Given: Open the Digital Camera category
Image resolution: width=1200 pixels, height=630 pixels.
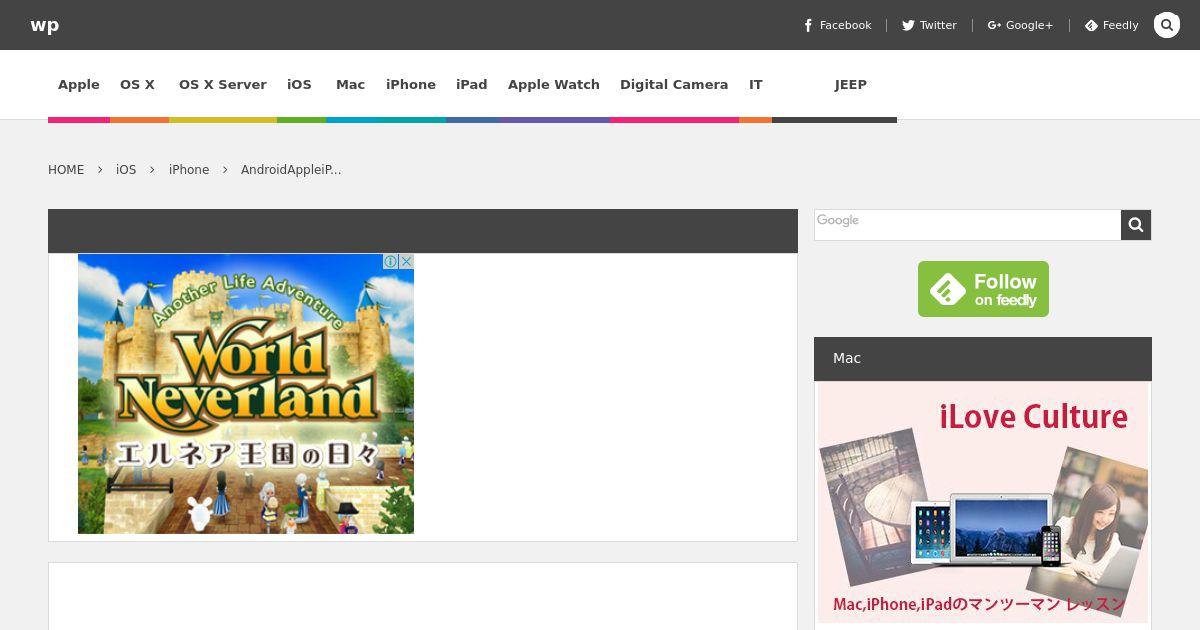Looking at the screenshot, I should [674, 85].
